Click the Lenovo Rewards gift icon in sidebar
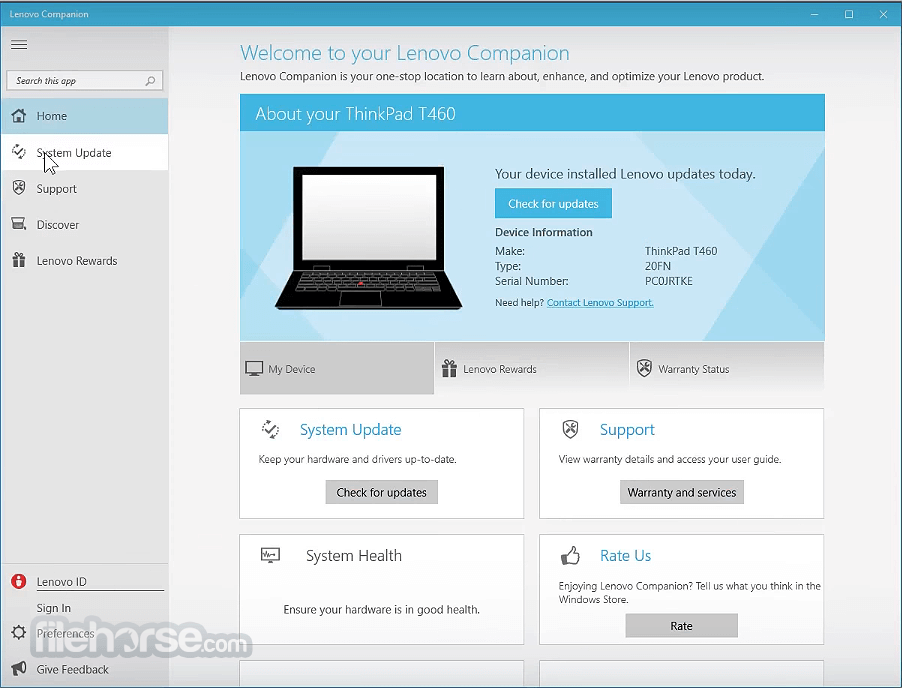 pos(19,260)
